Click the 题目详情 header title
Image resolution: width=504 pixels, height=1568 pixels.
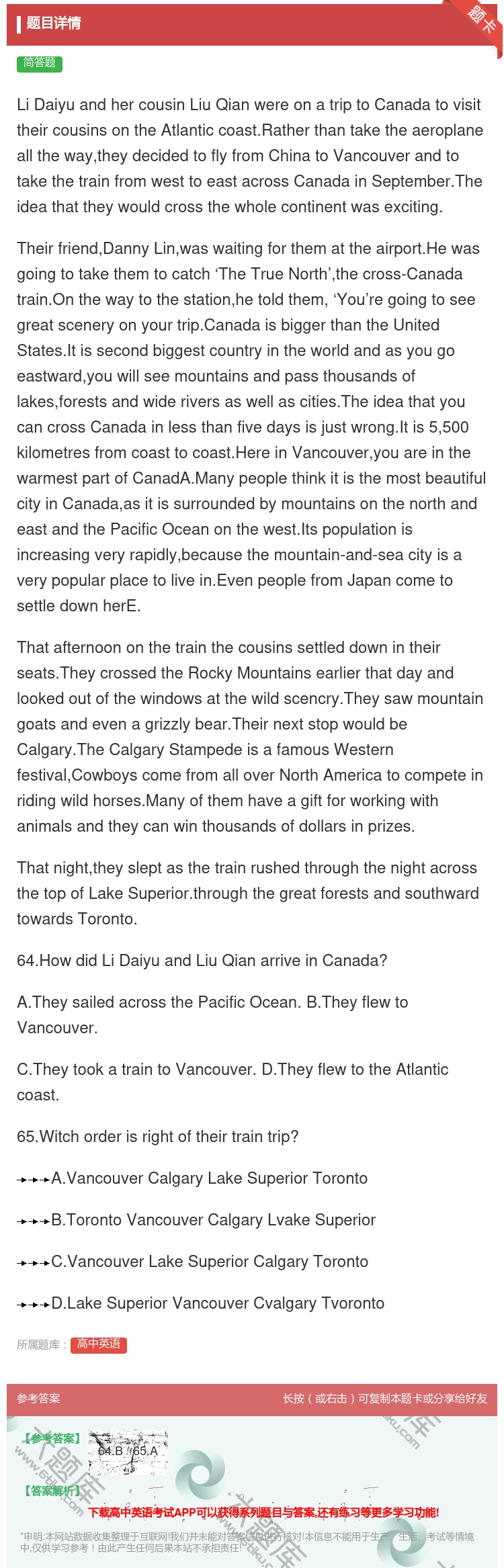pyautogui.click(x=54, y=24)
